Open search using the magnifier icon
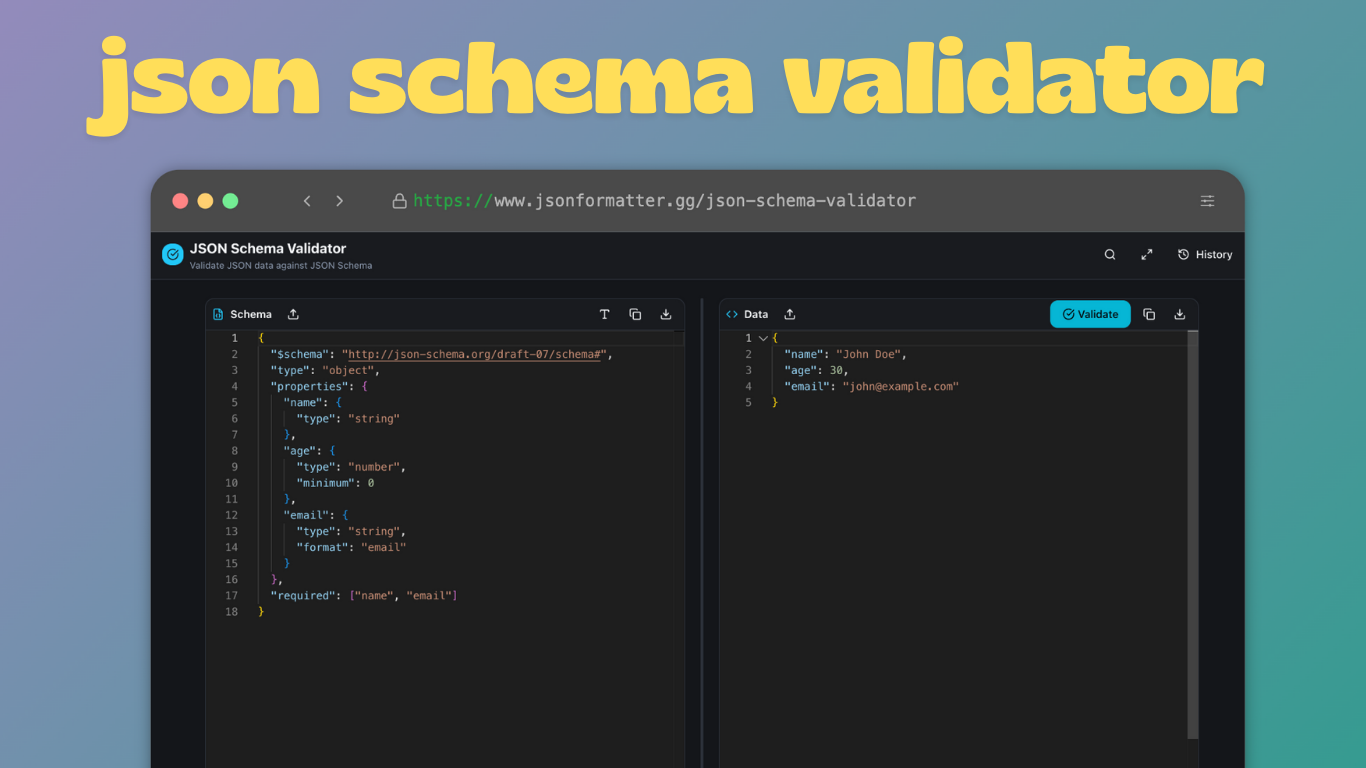 tap(1110, 254)
